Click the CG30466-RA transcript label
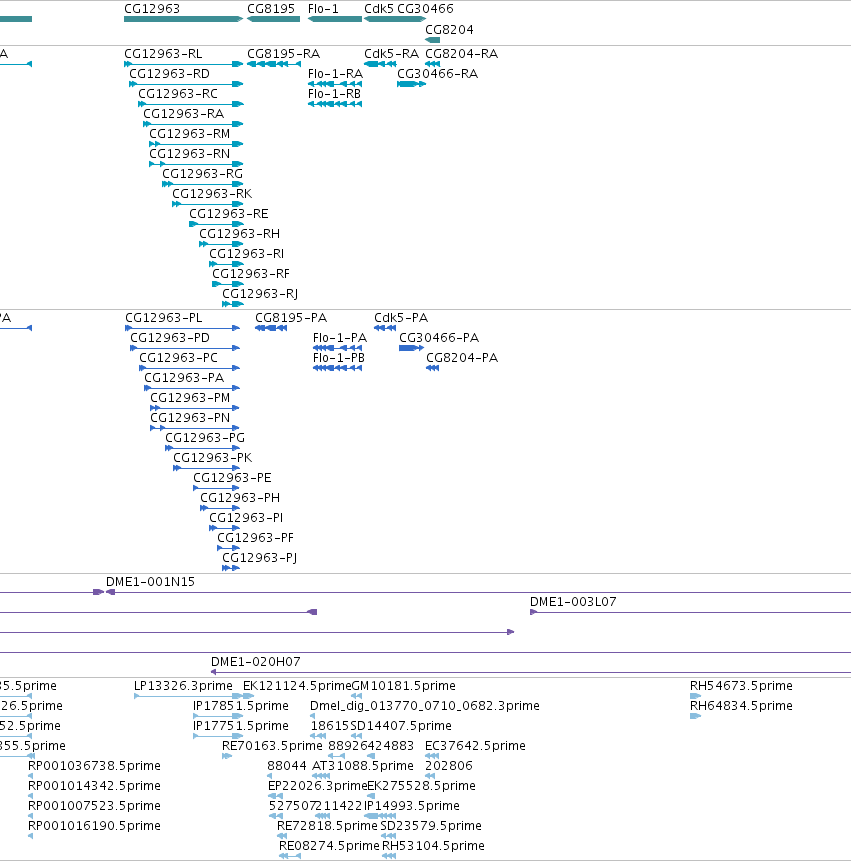This screenshot has width=851, height=861. (438, 74)
